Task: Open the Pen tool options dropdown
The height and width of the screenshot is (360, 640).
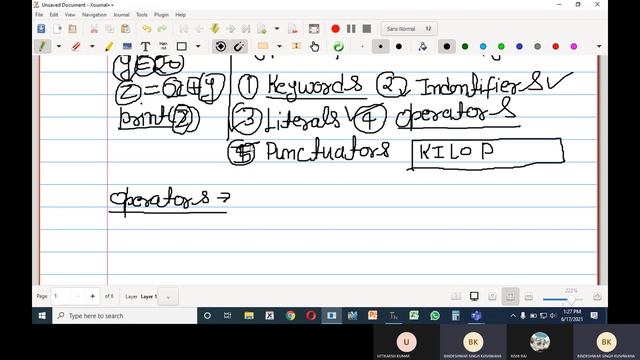Action: 59,47
